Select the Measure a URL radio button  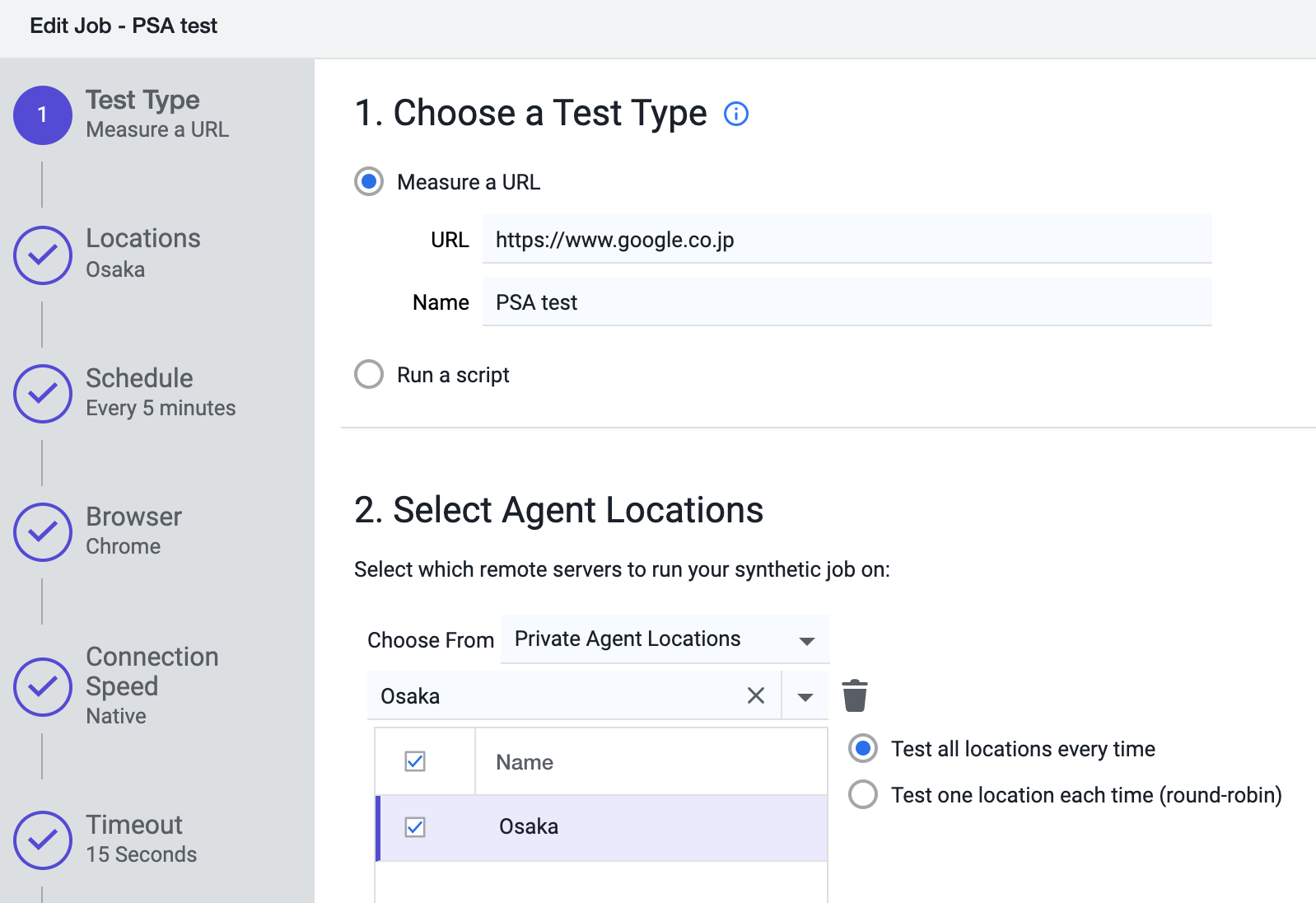tap(369, 181)
